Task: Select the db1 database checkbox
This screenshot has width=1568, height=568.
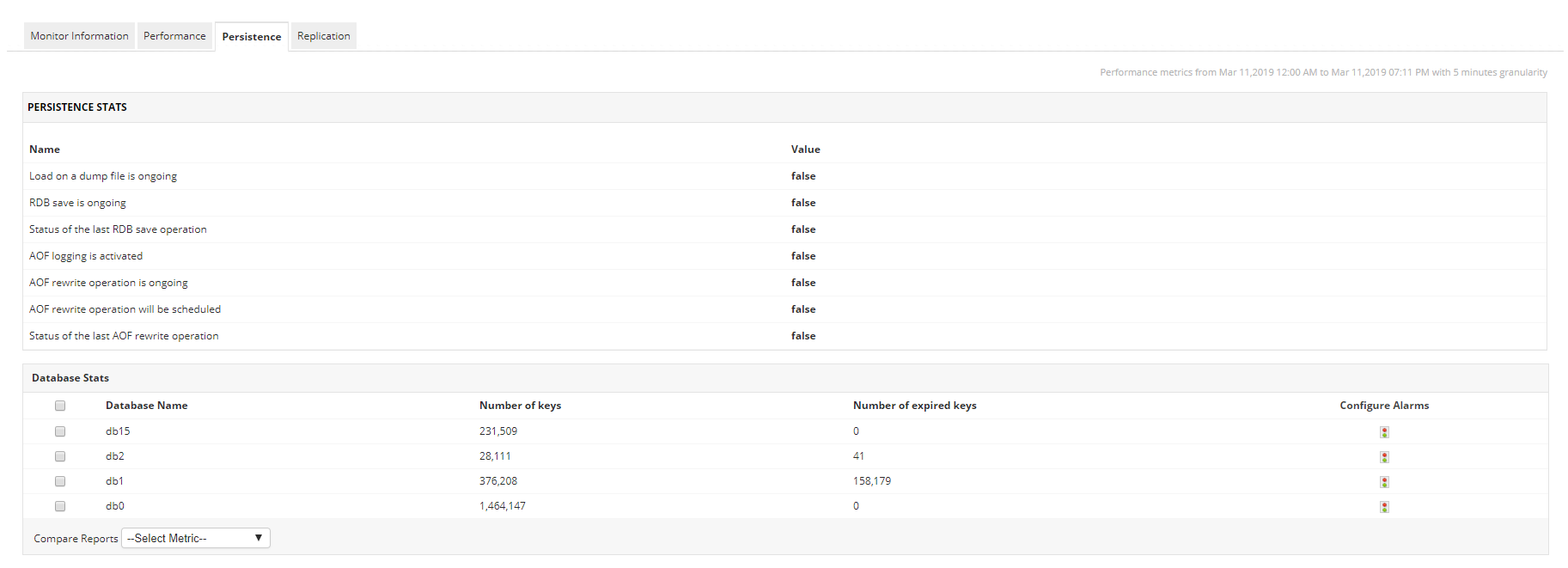Action: tap(60, 481)
